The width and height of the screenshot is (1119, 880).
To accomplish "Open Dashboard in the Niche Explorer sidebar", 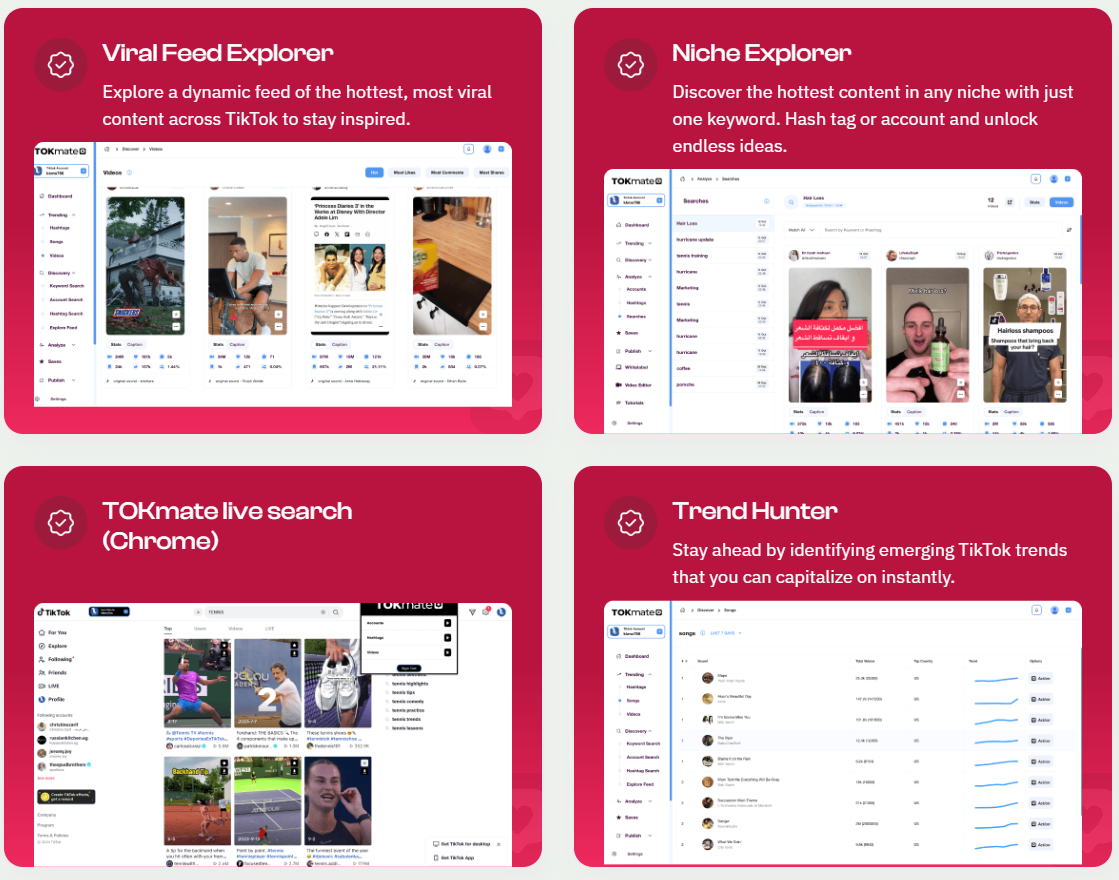I will coord(636,225).
